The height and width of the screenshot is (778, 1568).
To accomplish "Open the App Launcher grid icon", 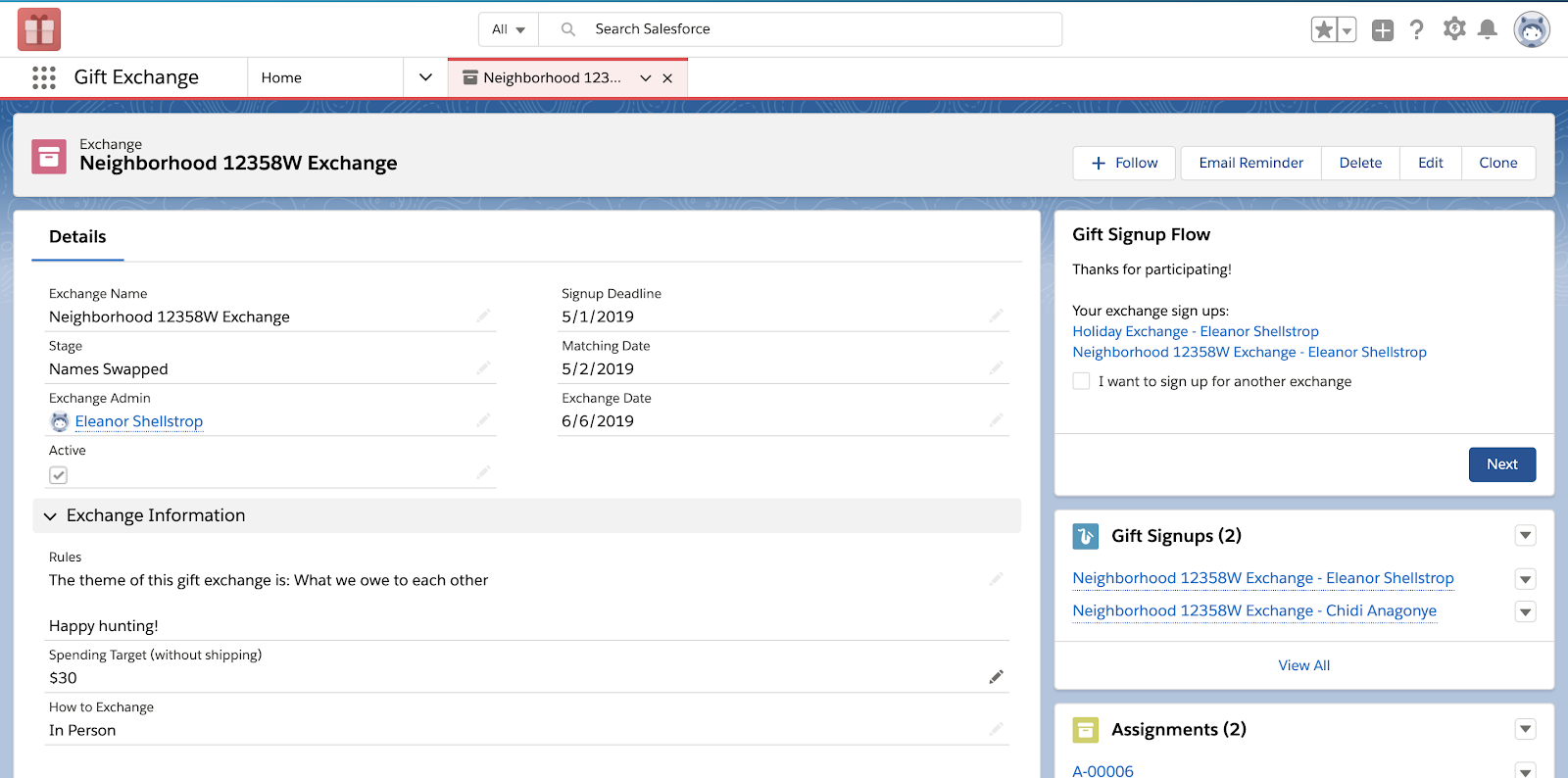I will click(44, 77).
